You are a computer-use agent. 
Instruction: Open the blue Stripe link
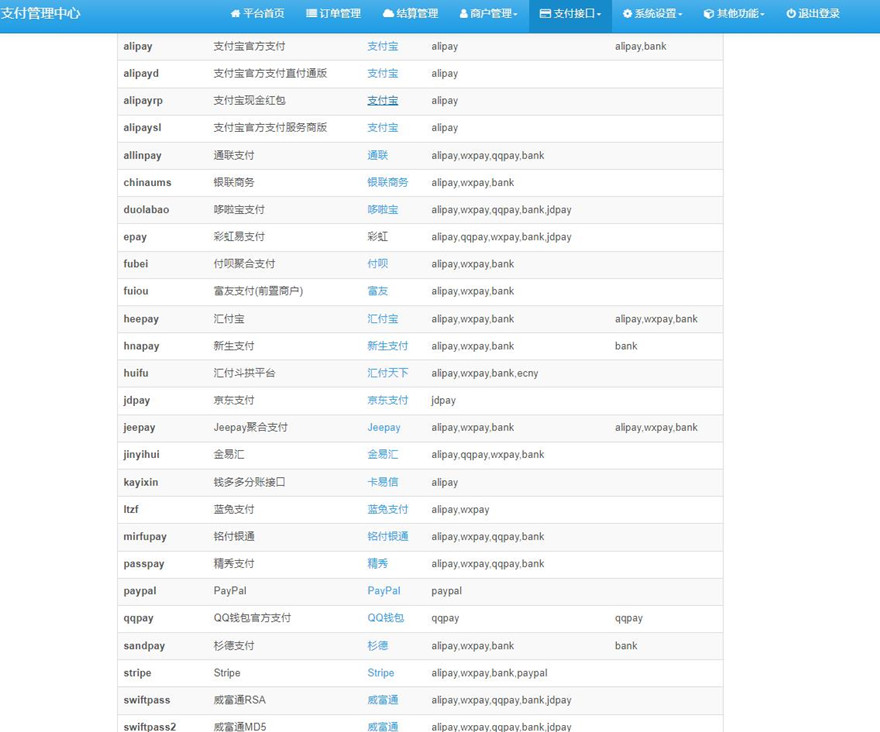point(381,672)
